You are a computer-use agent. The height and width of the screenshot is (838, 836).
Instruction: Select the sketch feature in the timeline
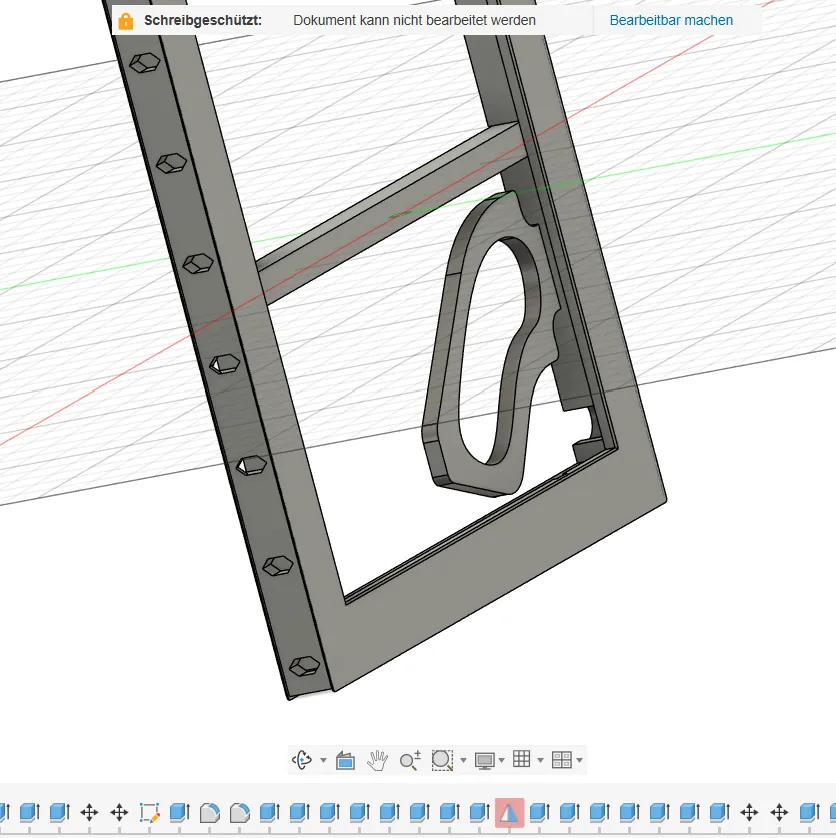pyautogui.click(x=149, y=813)
